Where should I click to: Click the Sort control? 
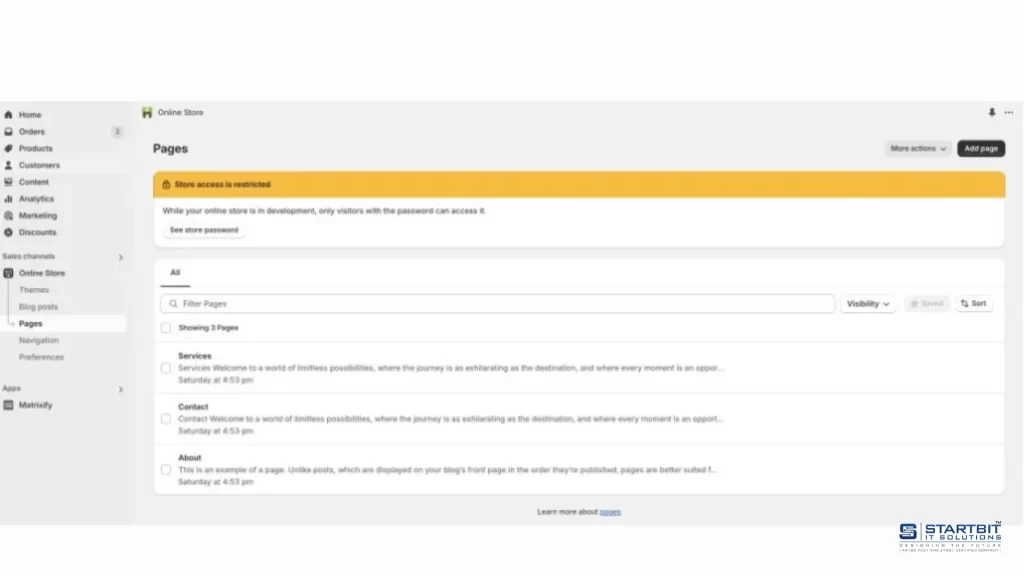point(973,303)
